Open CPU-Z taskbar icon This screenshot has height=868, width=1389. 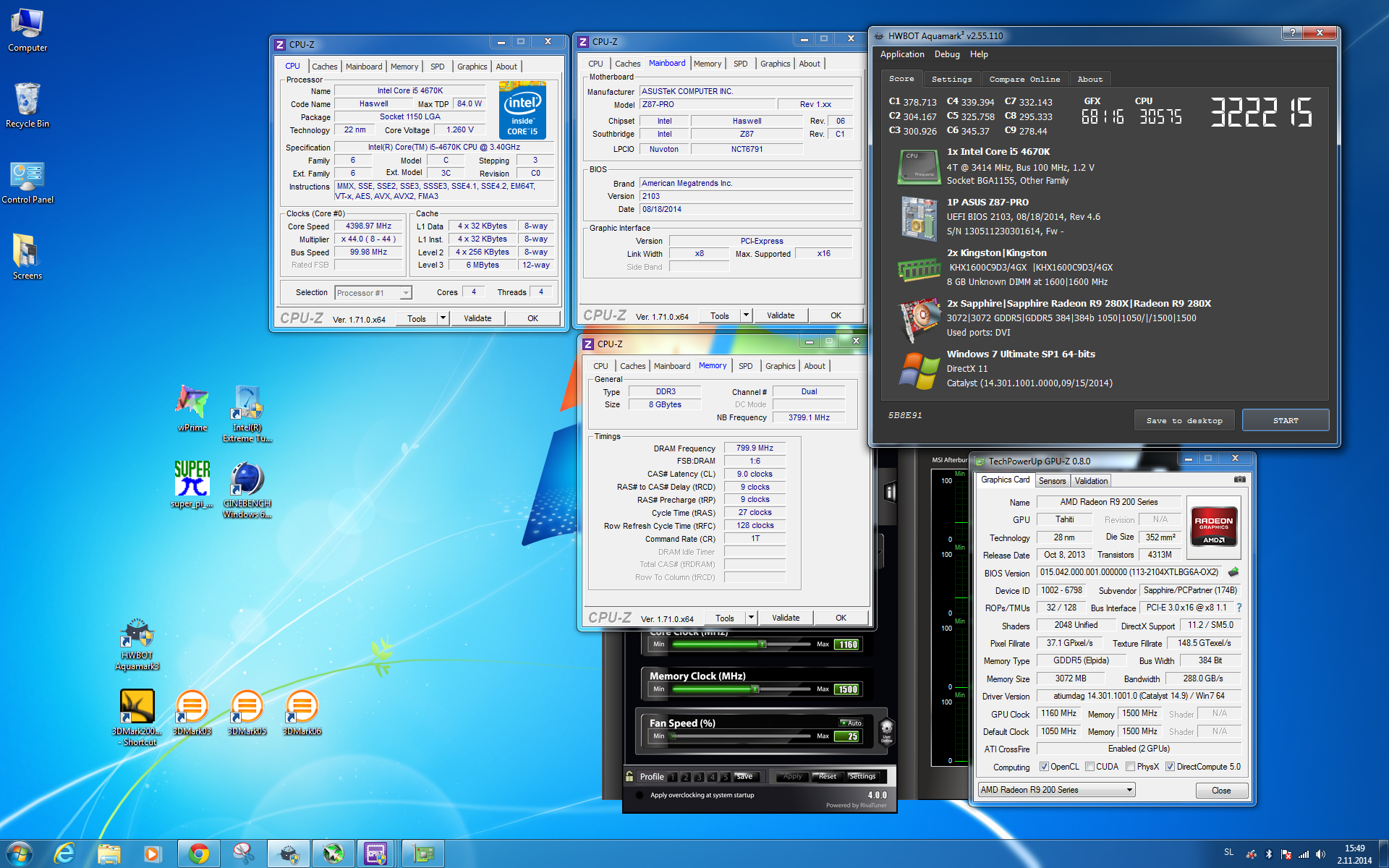tap(376, 854)
